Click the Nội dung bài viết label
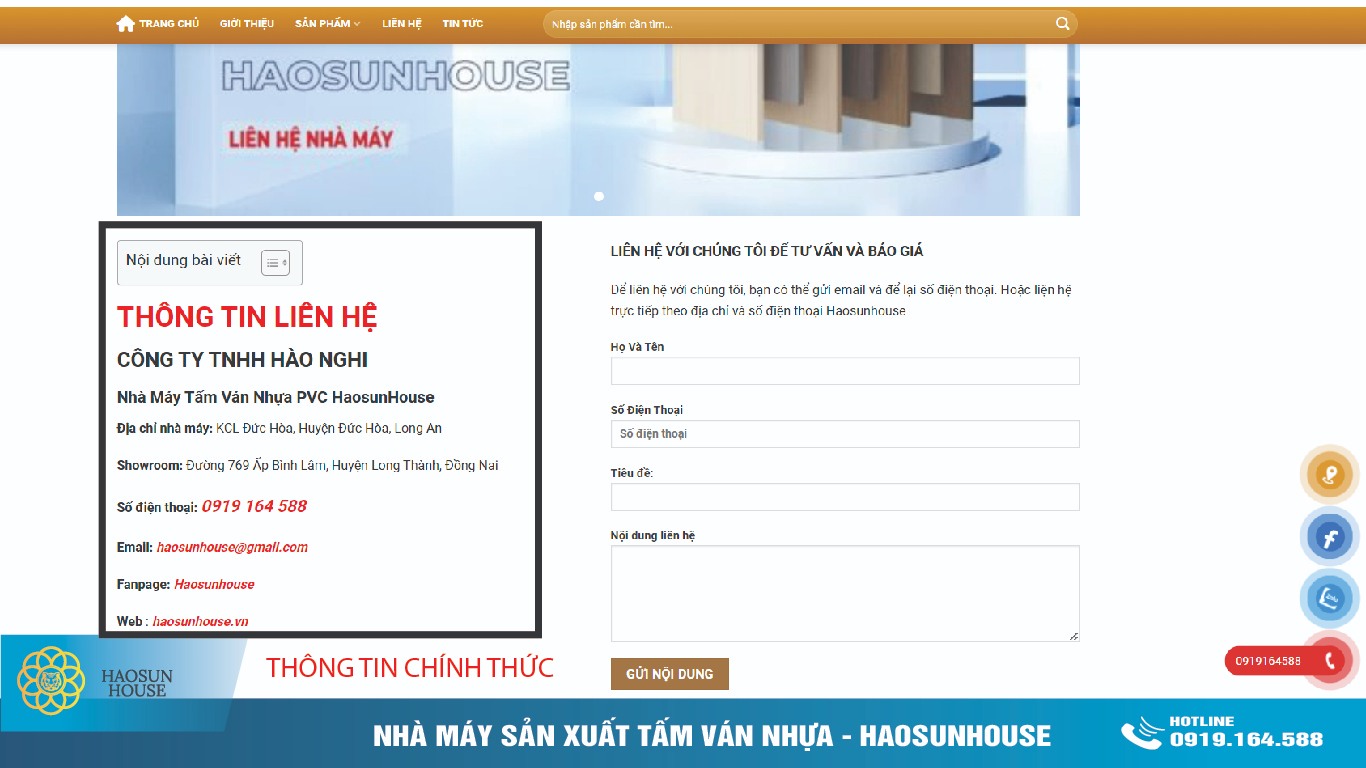The image size is (1366, 768). click(x=183, y=260)
